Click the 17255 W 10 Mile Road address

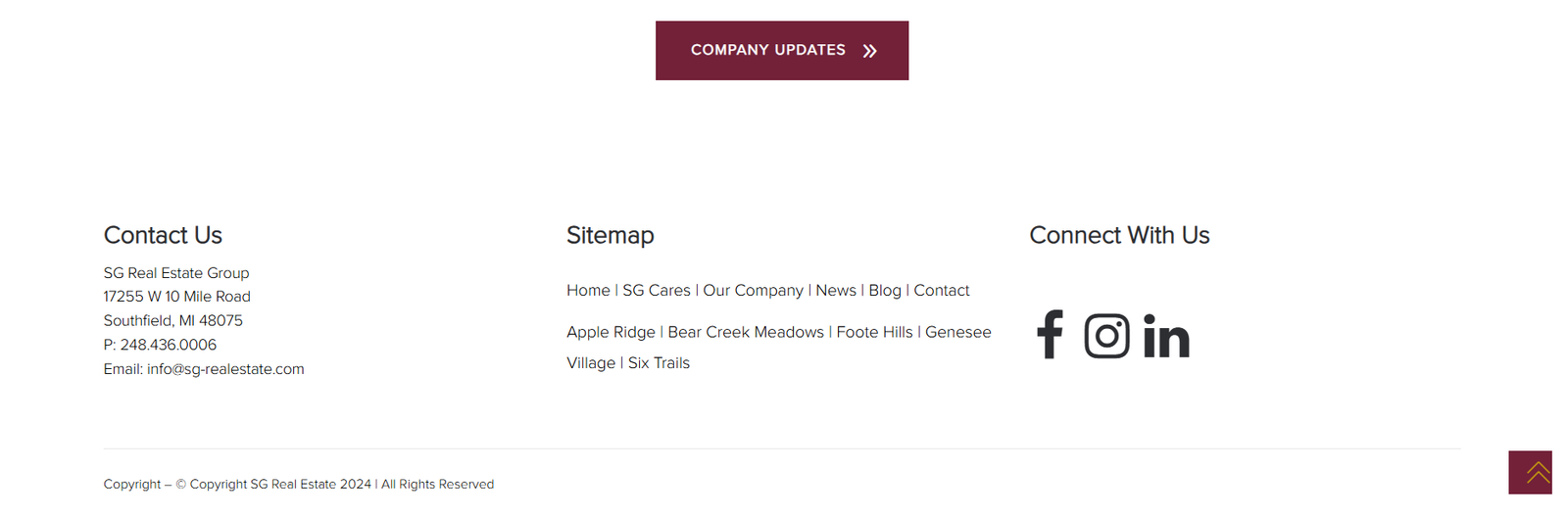tap(177, 297)
